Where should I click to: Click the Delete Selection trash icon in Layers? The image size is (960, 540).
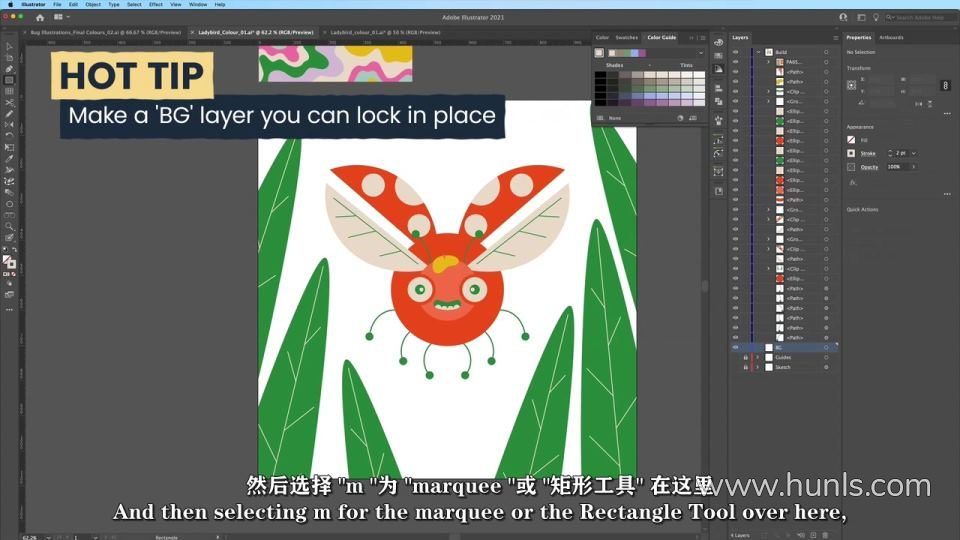coord(825,535)
